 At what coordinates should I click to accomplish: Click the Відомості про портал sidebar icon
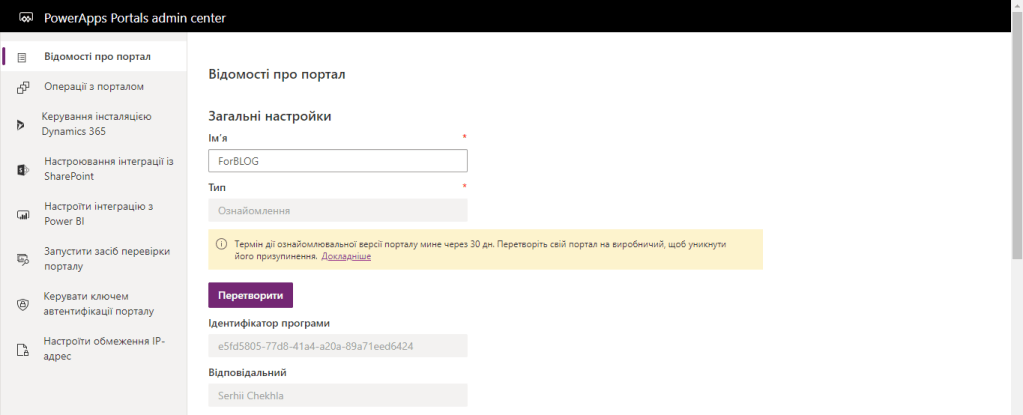[22, 56]
